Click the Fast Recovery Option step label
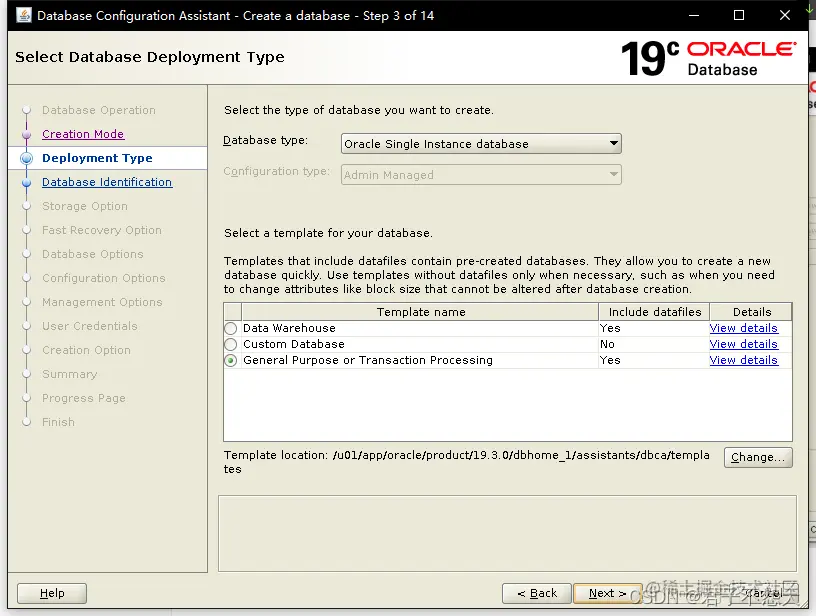The width and height of the screenshot is (816, 616). click(102, 230)
